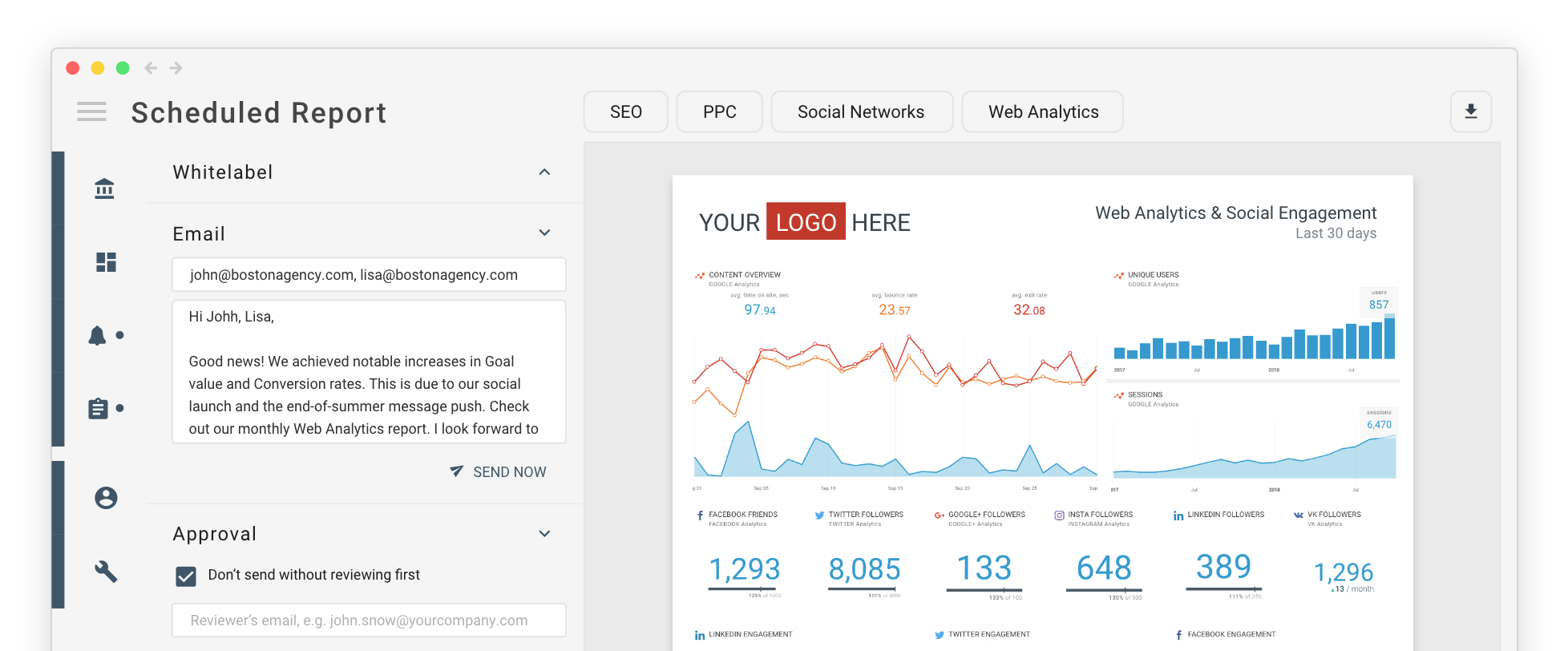
Task: Click the 857 users value
Action: tap(1379, 305)
